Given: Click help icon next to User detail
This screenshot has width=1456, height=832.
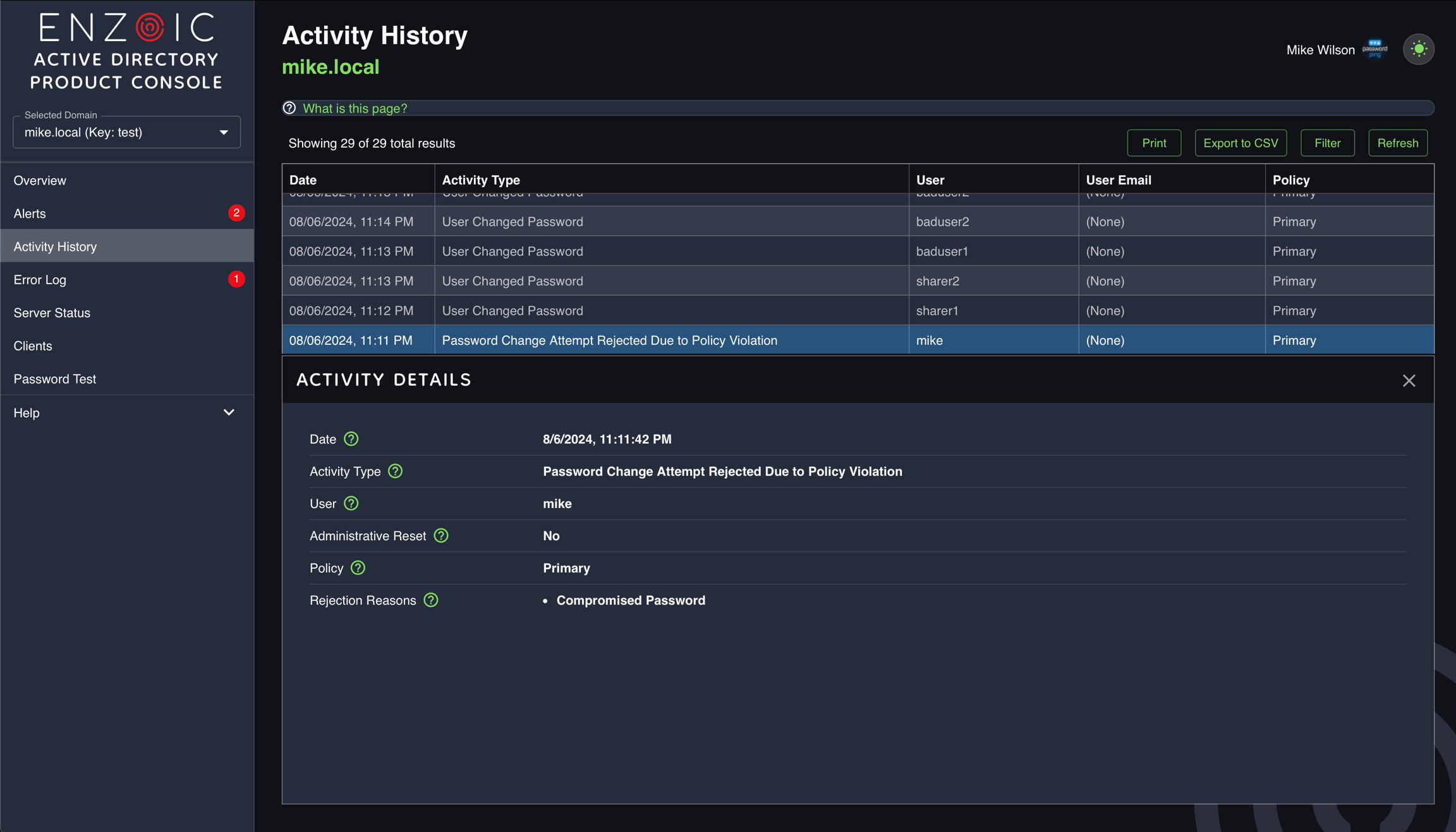Looking at the screenshot, I should (x=351, y=503).
